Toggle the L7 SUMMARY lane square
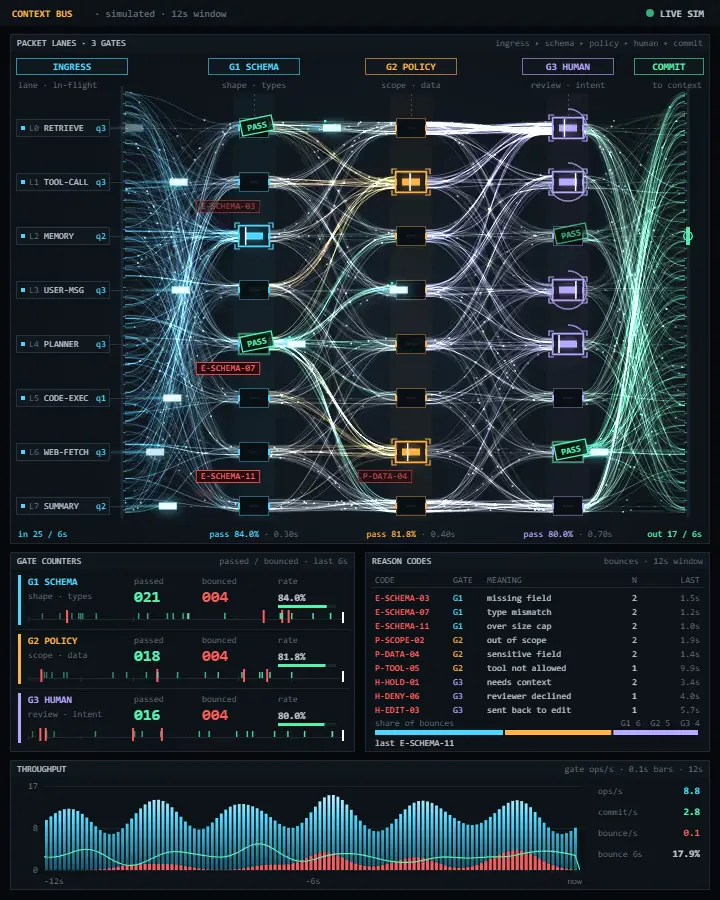The image size is (720, 900). click(23, 506)
